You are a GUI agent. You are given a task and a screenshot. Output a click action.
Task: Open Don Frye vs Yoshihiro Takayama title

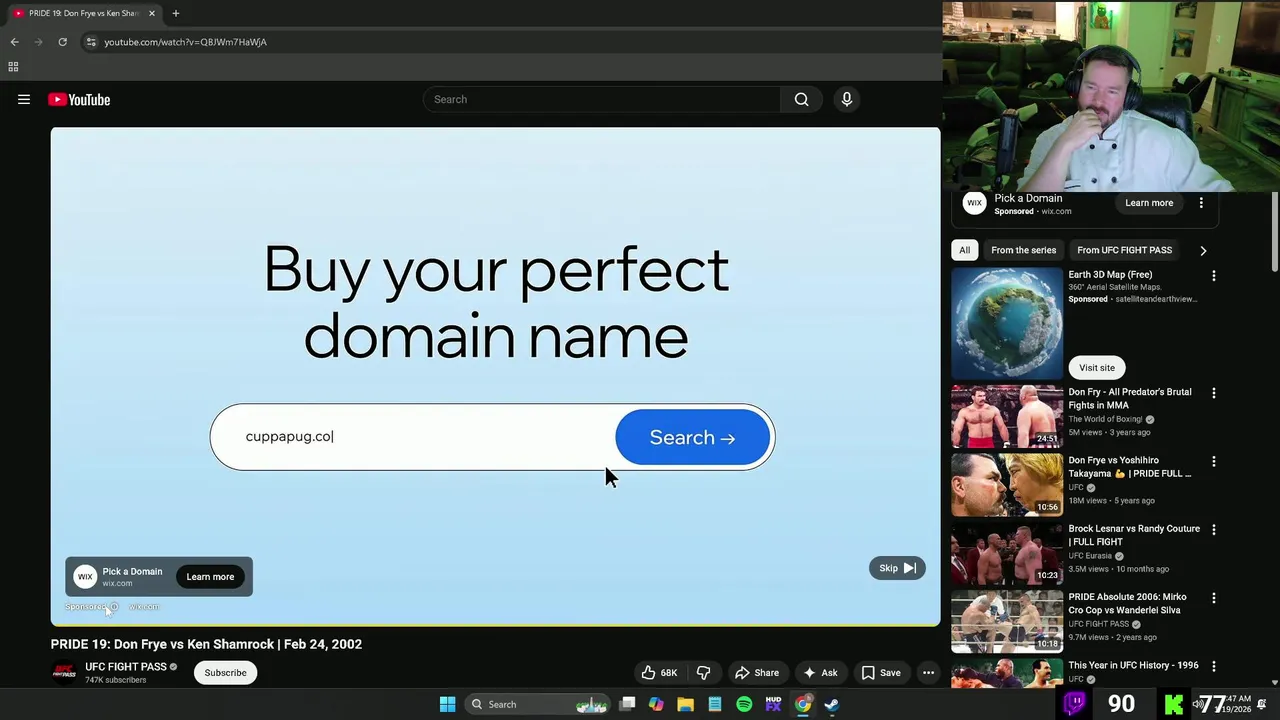pyautogui.click(x=1130, y=467)
